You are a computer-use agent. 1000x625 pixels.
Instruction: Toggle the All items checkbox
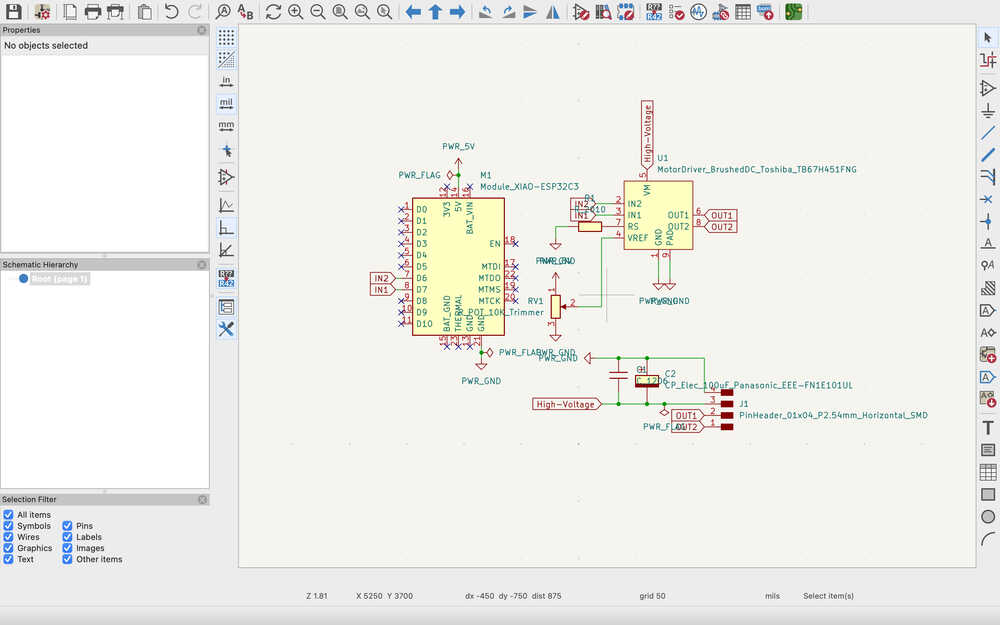[9, 515]
